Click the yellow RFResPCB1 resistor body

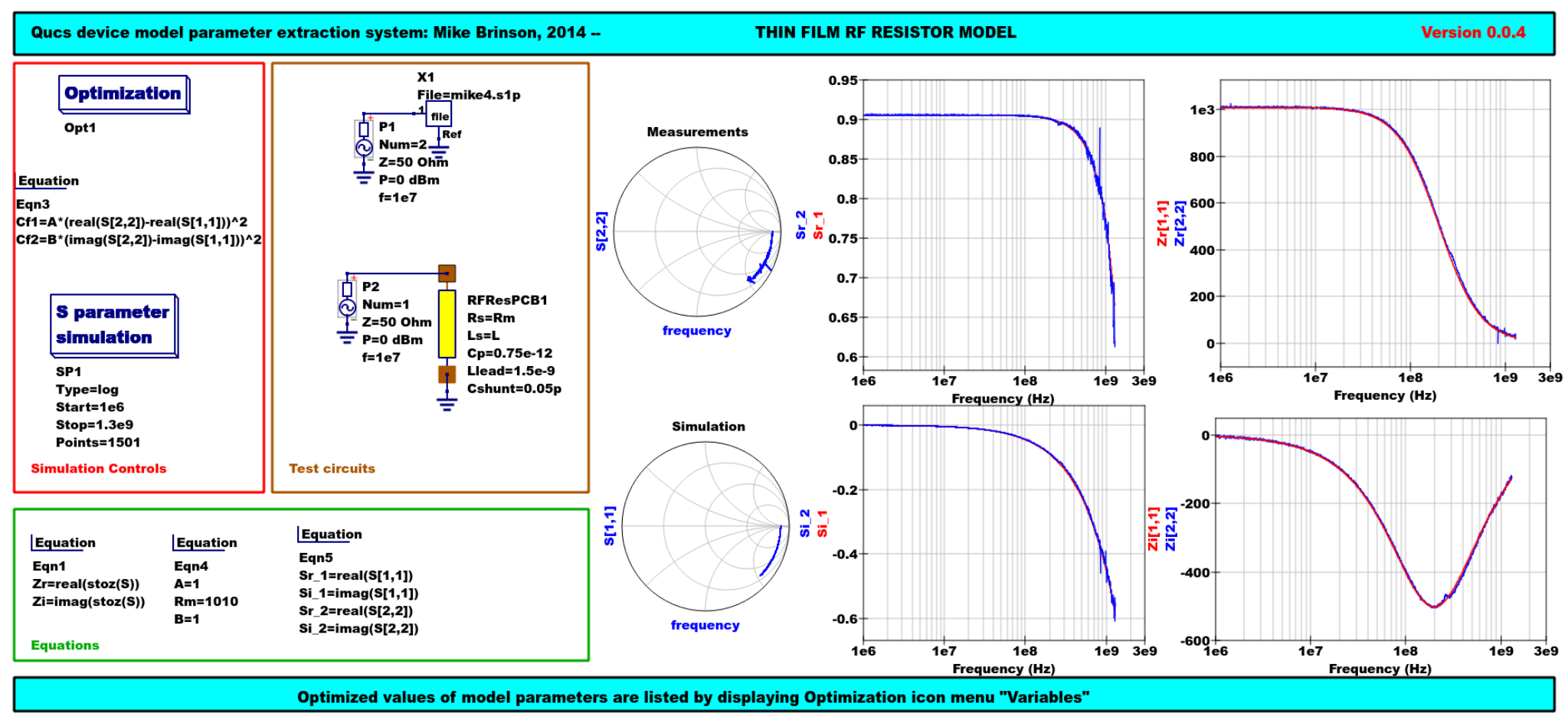(447, 324)
